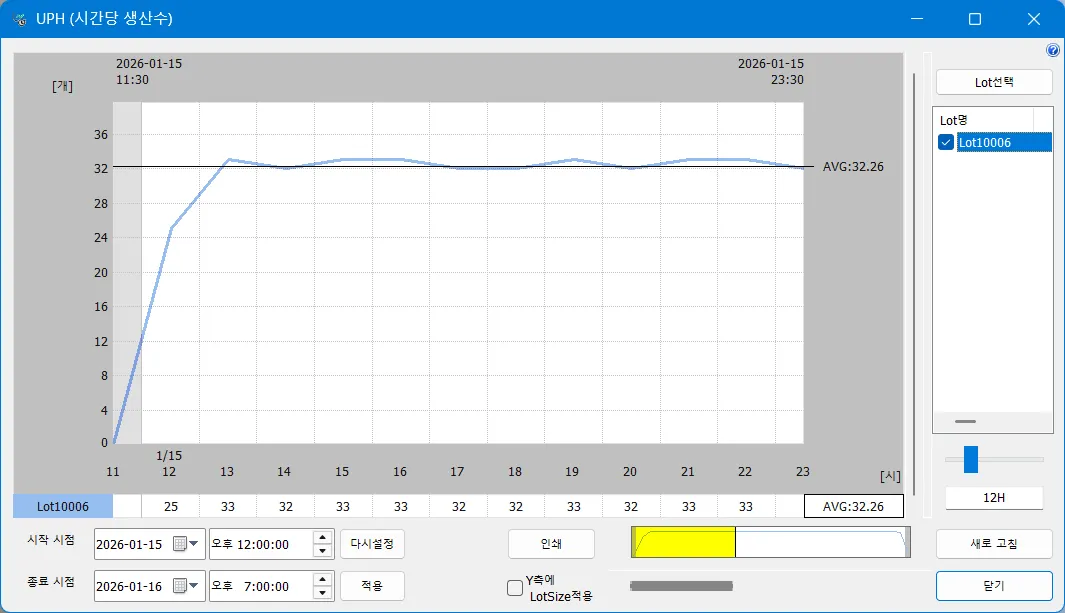Click the 다시설정 reset button
This screenshot has width=1065, height=613.
click(372, 544)
